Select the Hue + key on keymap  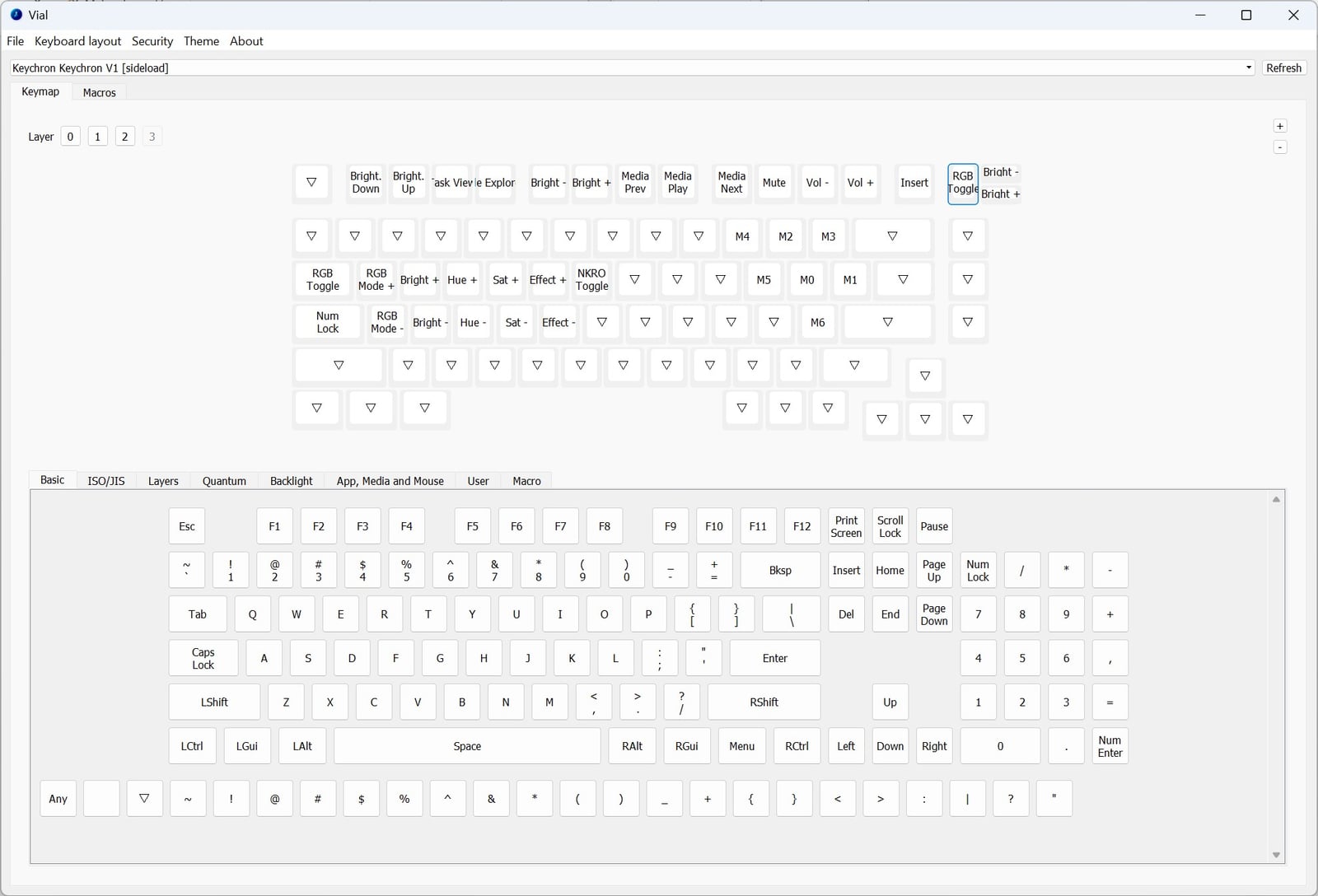[x=462, y=280]
